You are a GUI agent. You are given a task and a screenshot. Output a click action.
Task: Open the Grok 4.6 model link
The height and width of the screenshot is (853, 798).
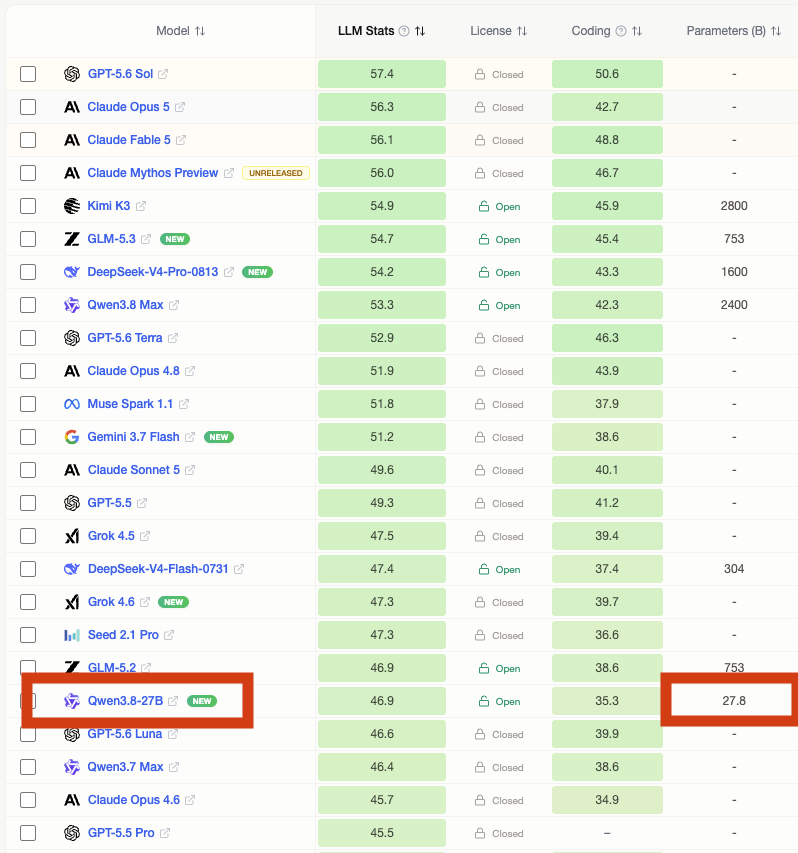111,602
